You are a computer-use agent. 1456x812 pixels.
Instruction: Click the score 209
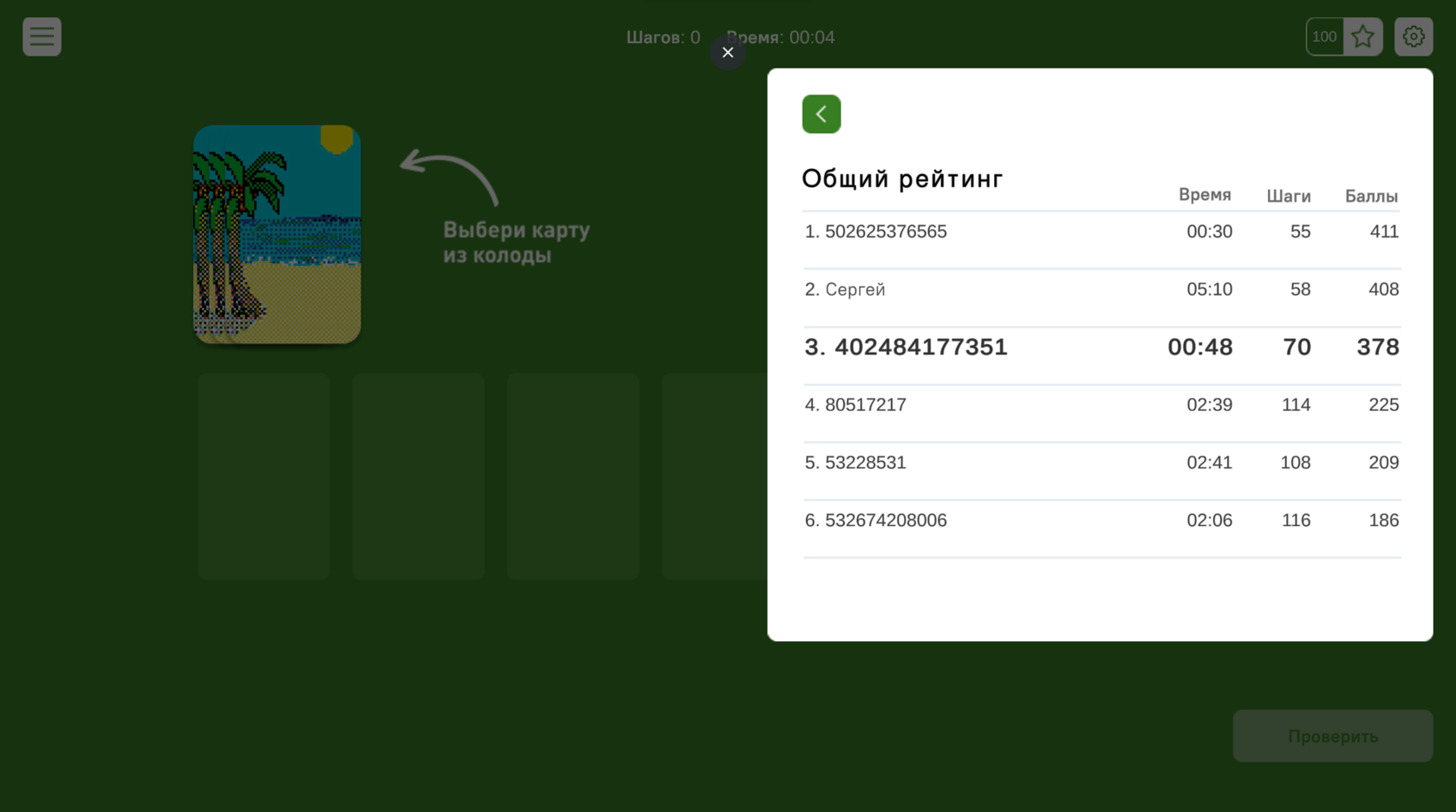coord(1383,463)
